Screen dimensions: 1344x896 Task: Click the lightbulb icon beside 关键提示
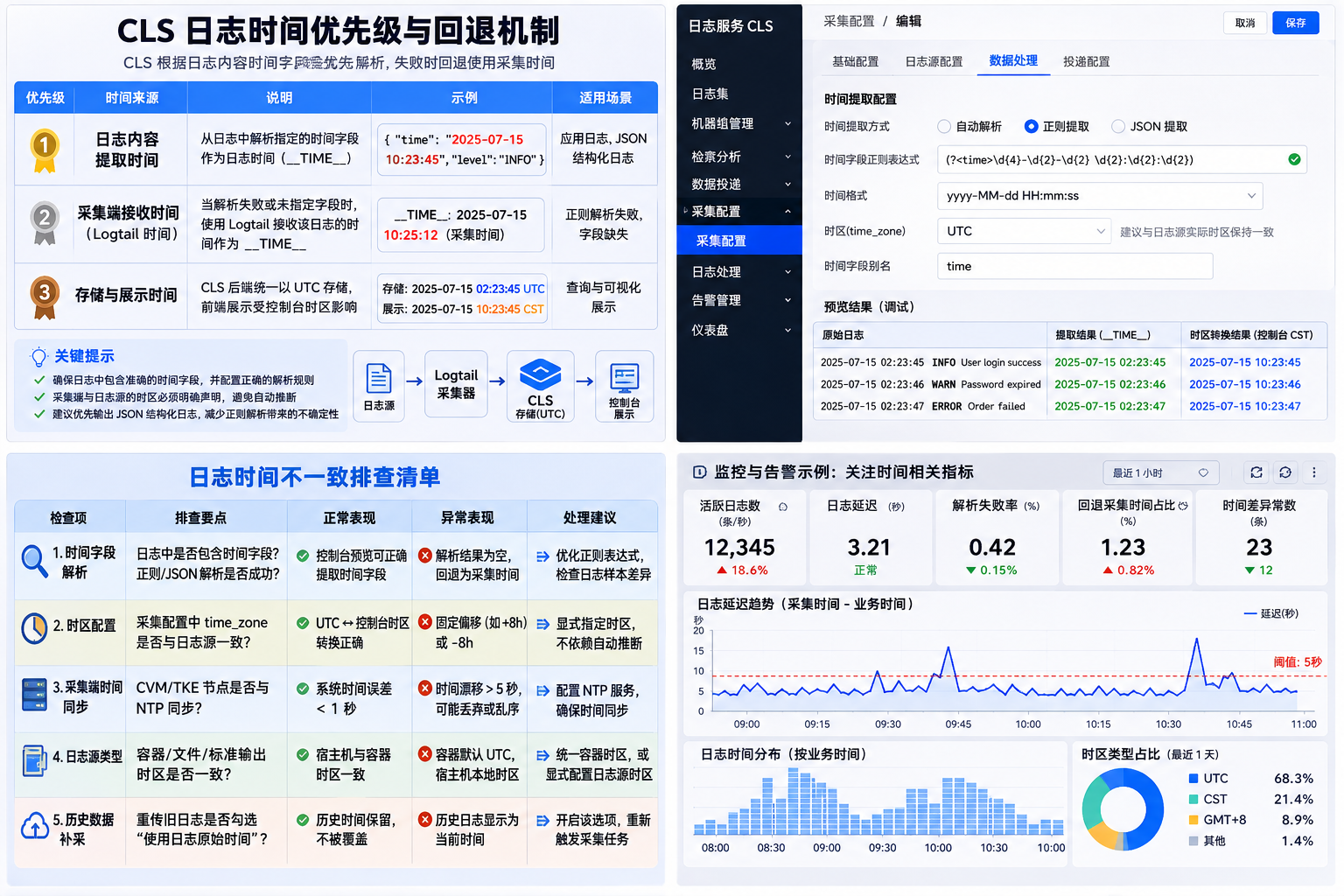click(38, 356)
